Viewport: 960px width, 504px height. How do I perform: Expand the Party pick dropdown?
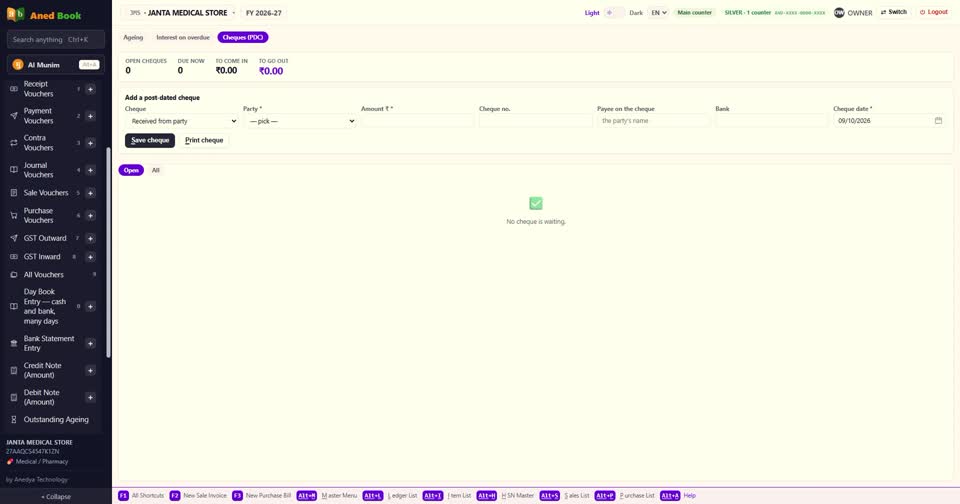coord(300,121)
